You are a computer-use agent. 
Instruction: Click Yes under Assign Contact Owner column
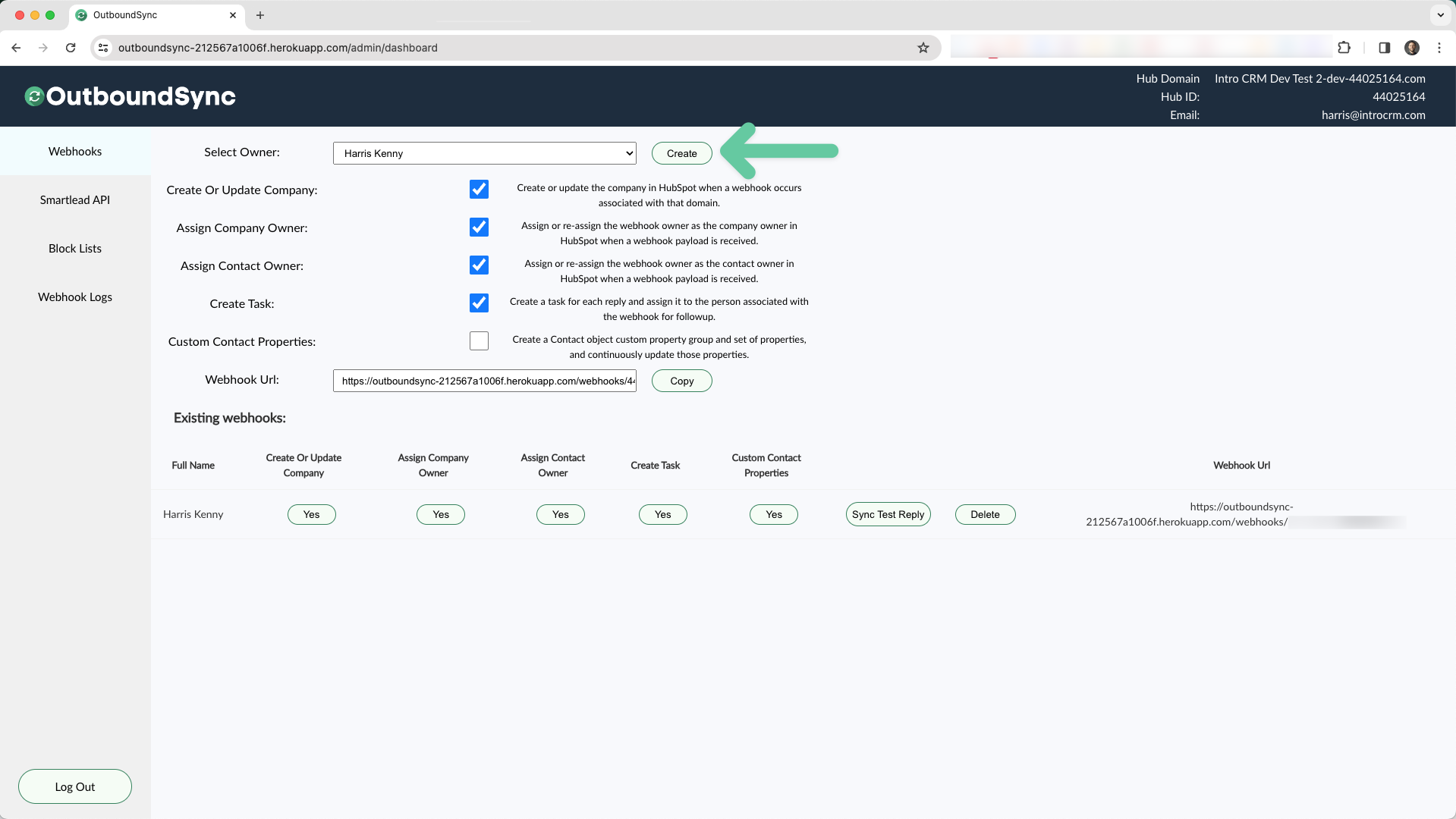tap(561, 514)
